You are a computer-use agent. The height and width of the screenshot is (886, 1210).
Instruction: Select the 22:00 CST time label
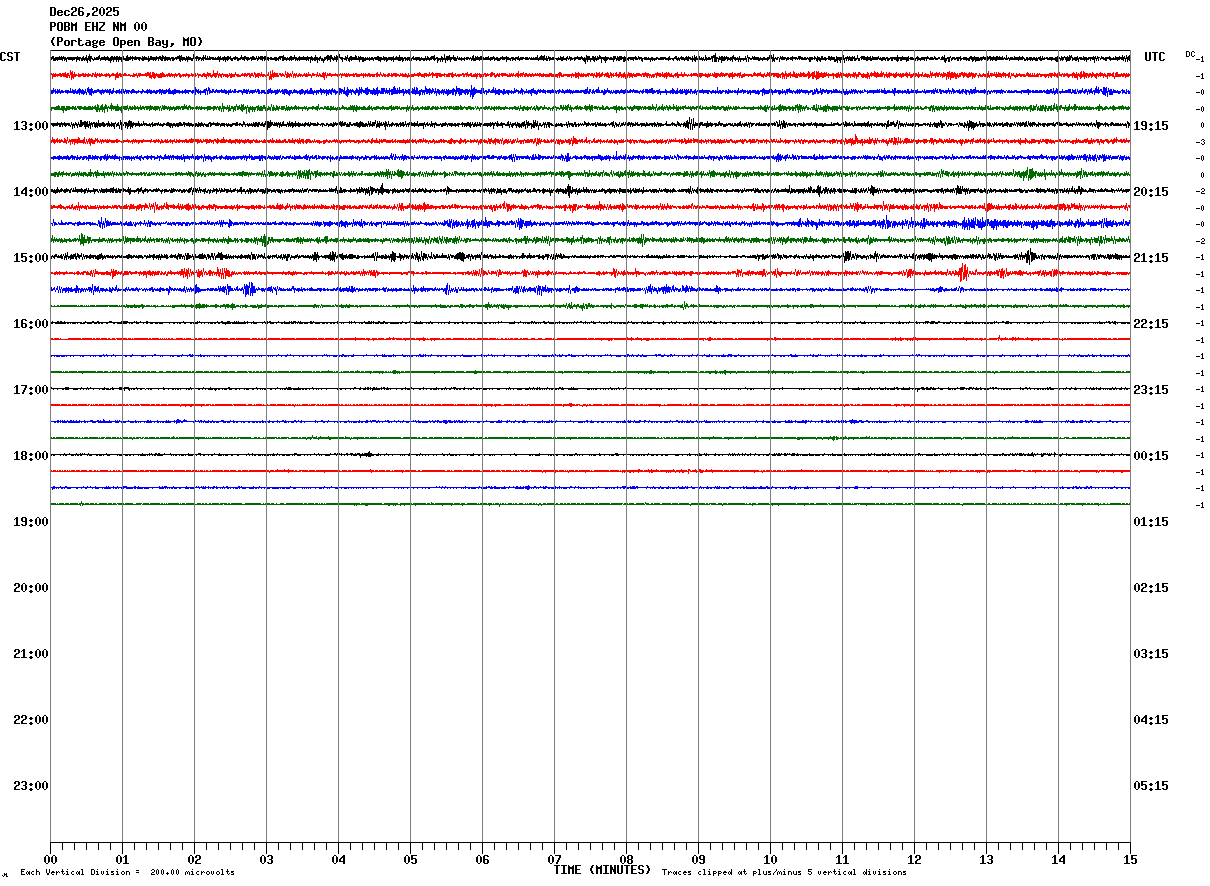[x=31, y=720]
